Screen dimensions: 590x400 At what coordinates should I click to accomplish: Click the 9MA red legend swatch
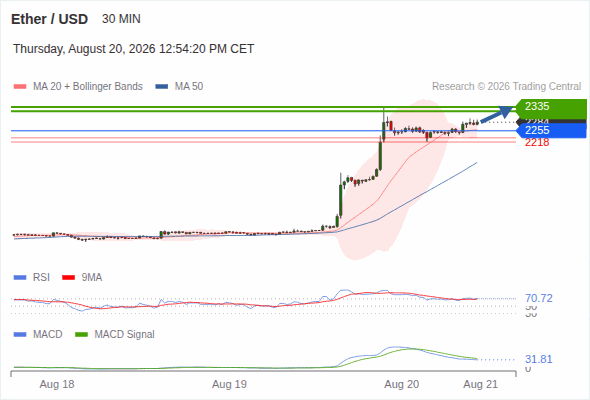(68, 278)
